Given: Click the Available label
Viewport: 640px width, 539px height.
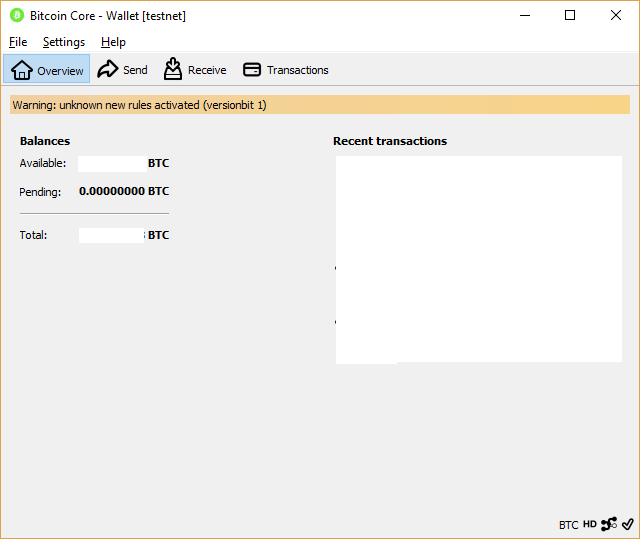Looking at the screenshot, I should pos(43,163).
